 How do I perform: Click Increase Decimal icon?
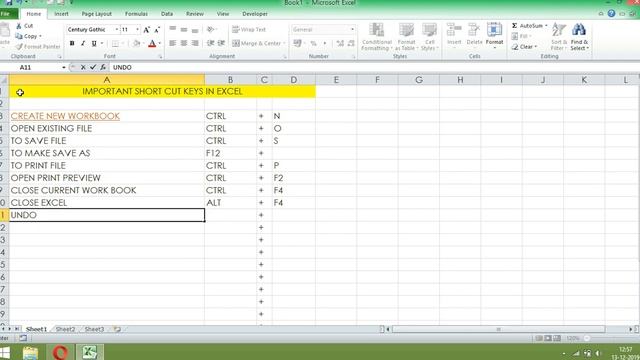point(340,43)
